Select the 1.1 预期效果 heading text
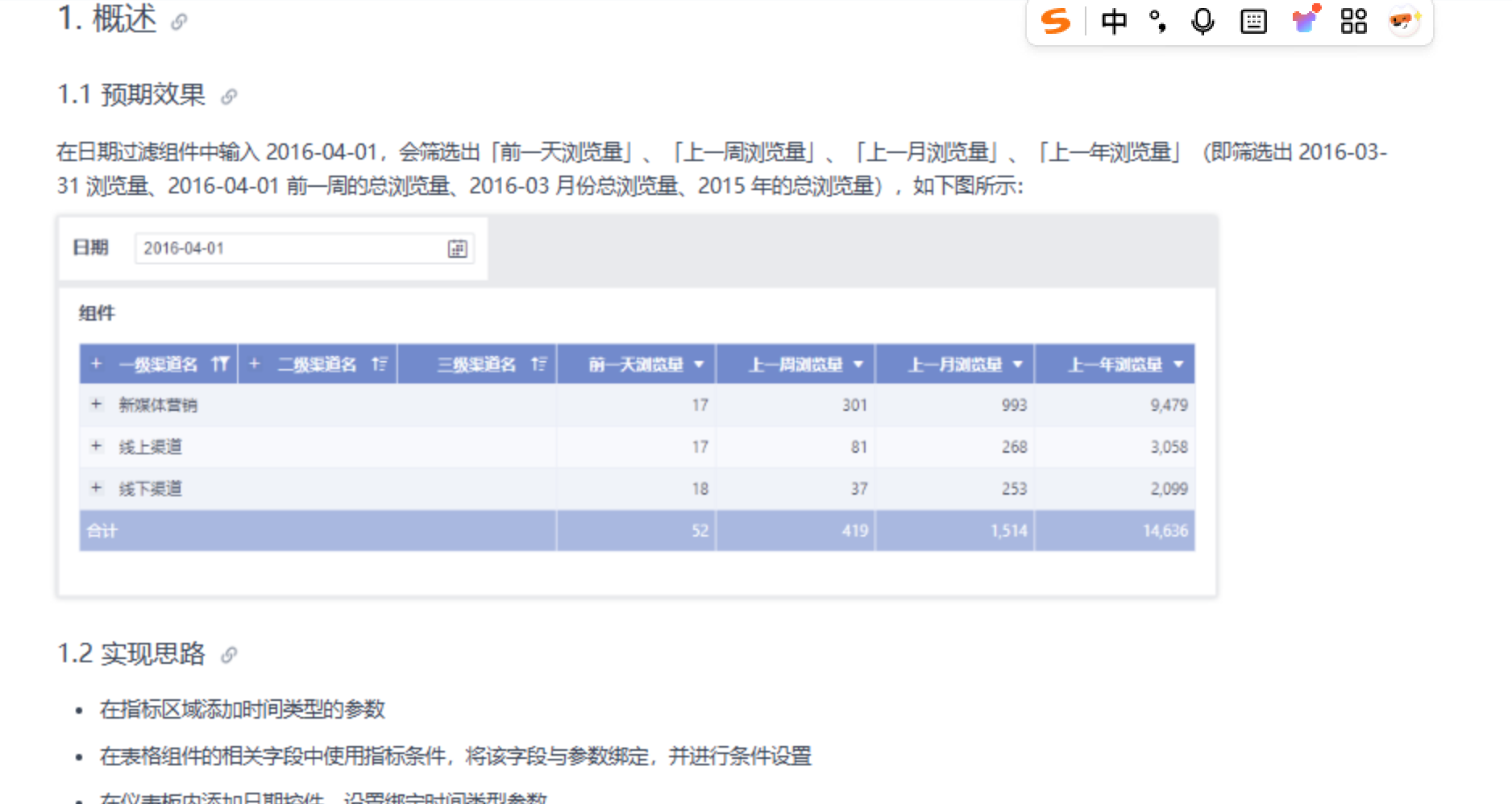The image size is (1512, 804). (x=131, y=95)
